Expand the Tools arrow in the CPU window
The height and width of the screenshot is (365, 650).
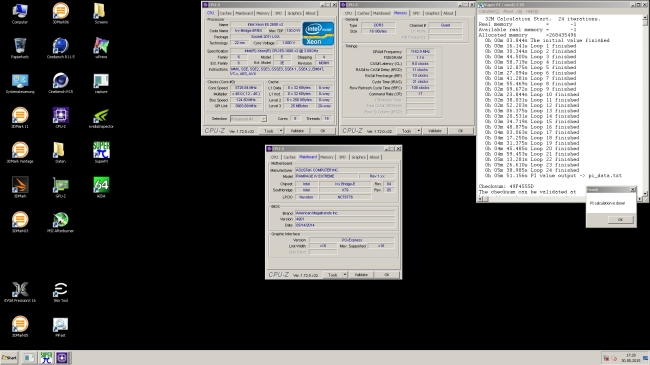point(281,131)
